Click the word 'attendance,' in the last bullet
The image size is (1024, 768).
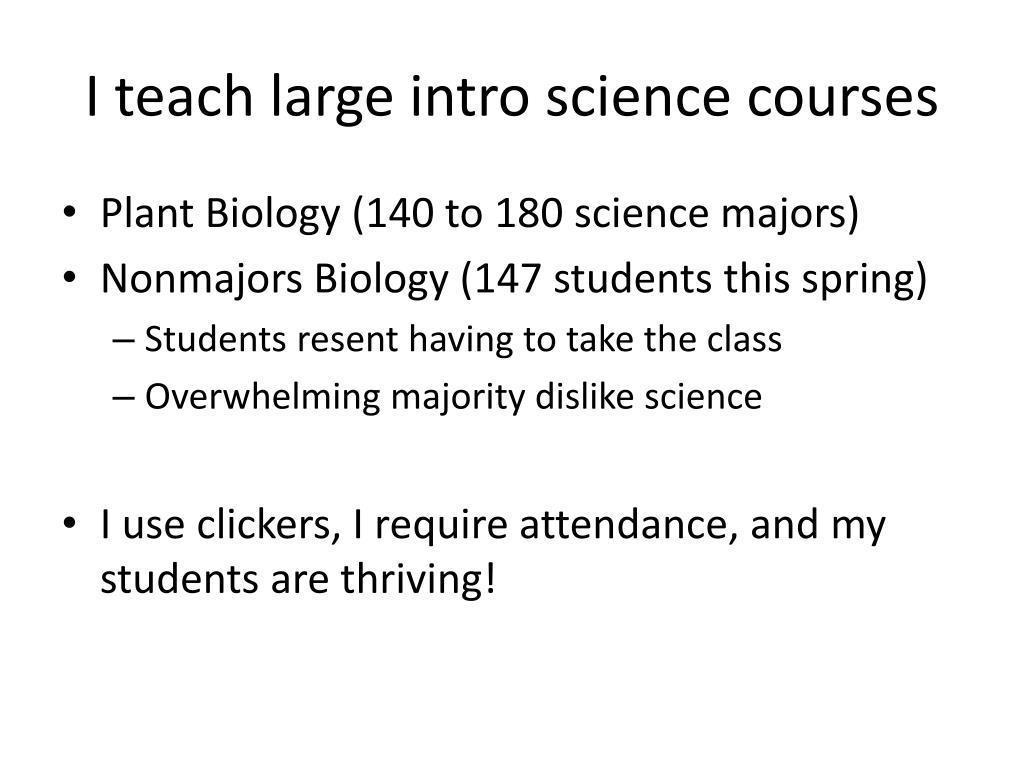point(628,526)
